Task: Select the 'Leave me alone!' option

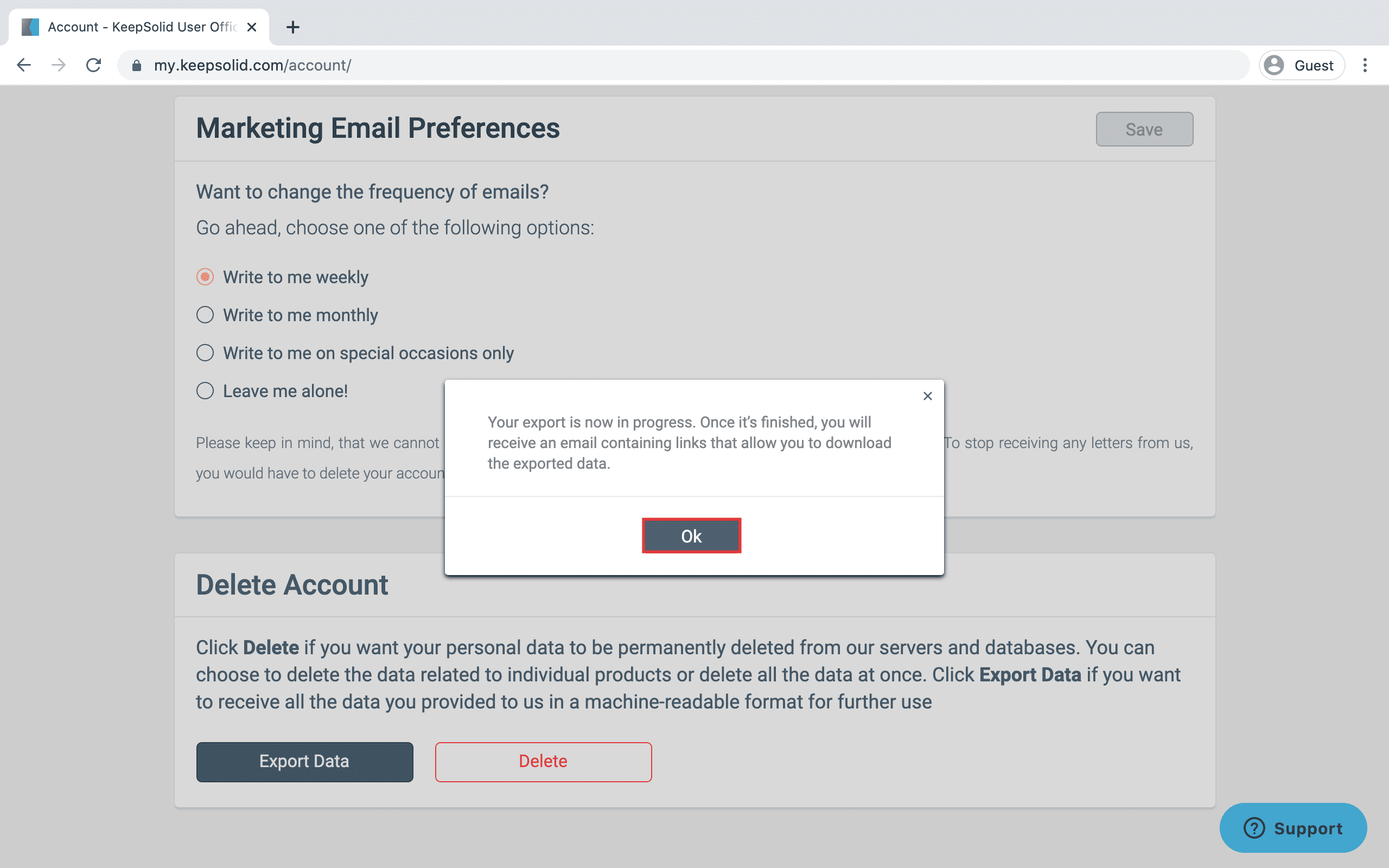Action: click(x=205, y=391)
